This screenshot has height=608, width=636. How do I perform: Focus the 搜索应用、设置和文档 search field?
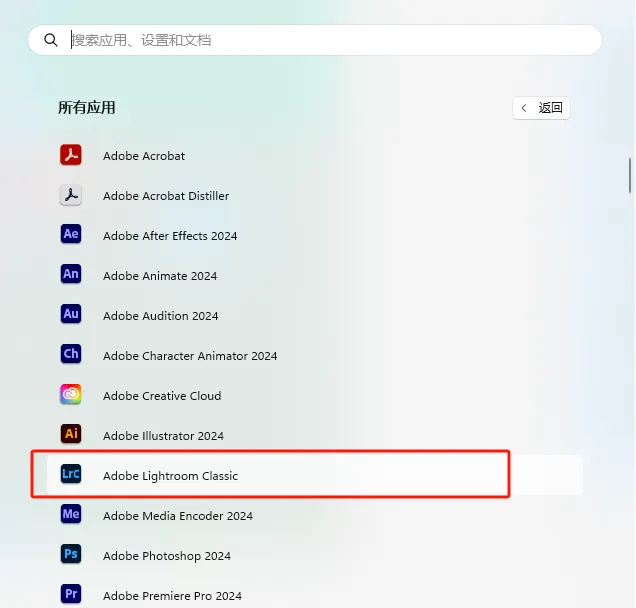click(x=315, y=40)
